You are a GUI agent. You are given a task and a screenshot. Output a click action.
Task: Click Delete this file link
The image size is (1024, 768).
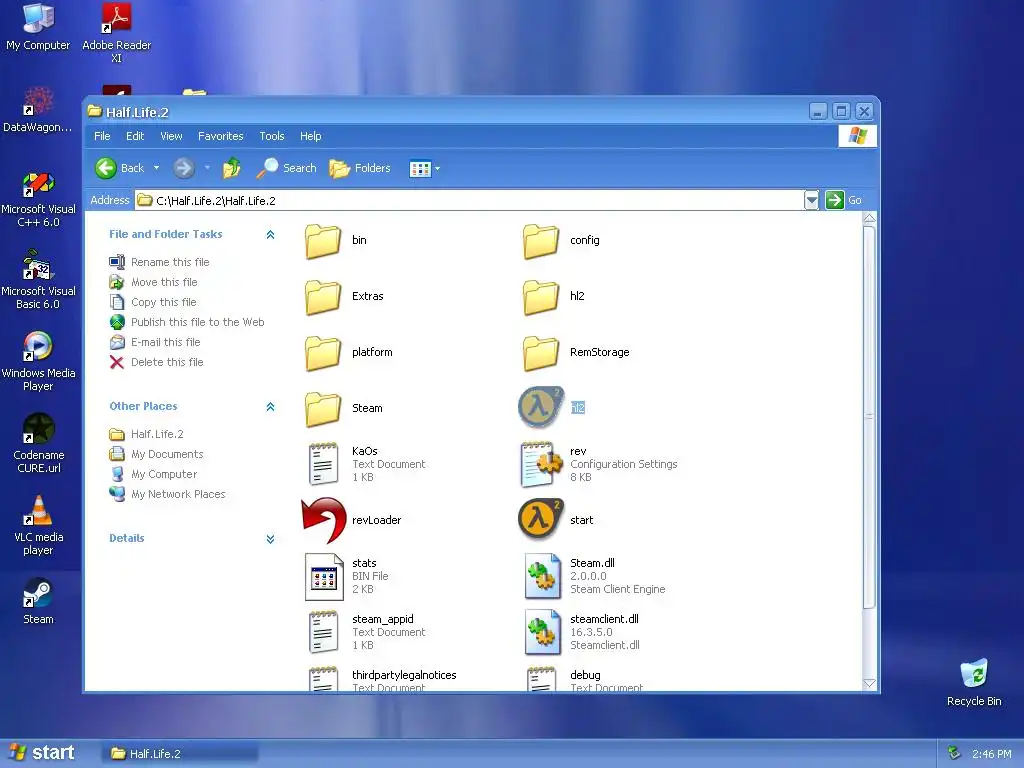click(167, 362)
